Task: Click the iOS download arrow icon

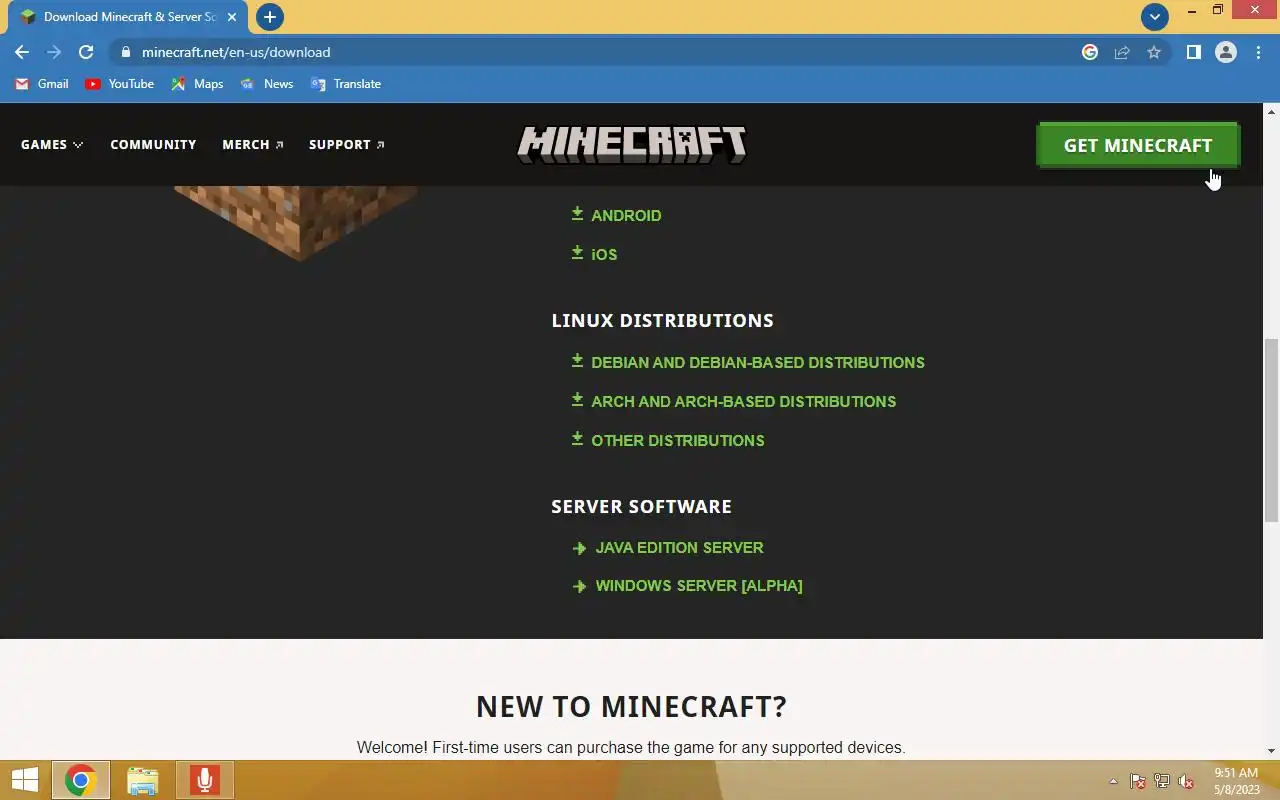Action: coord(577,253)
